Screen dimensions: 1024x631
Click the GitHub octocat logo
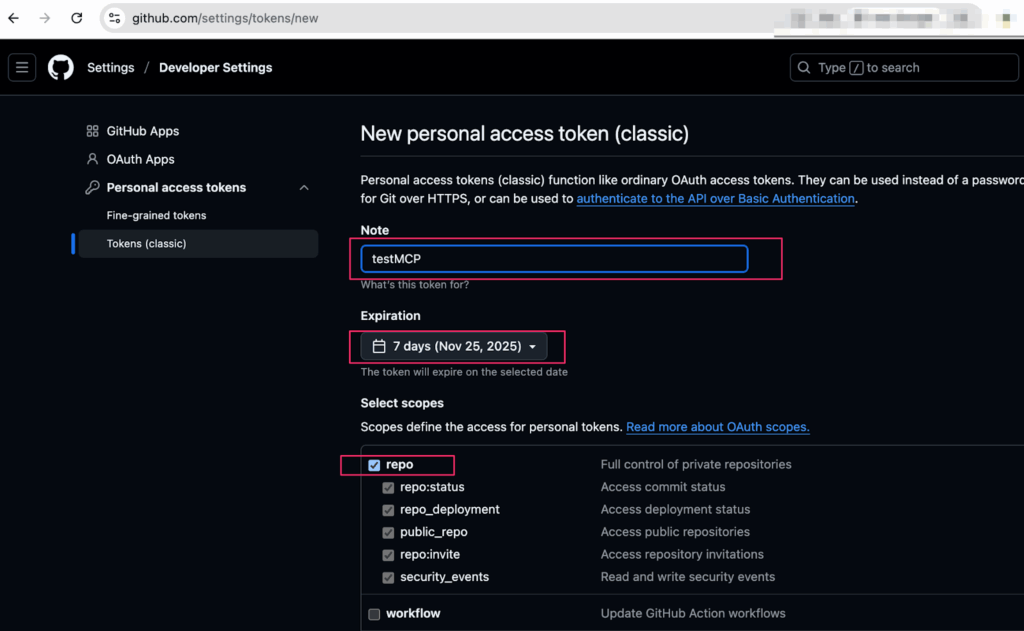click(x=60, y=67)
